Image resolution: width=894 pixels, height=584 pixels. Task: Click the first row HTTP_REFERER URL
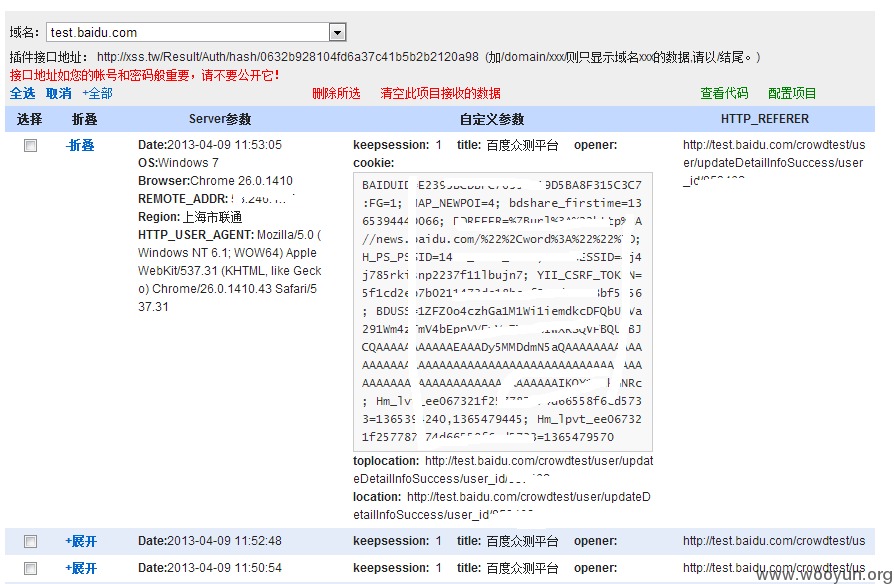point(774,163)
